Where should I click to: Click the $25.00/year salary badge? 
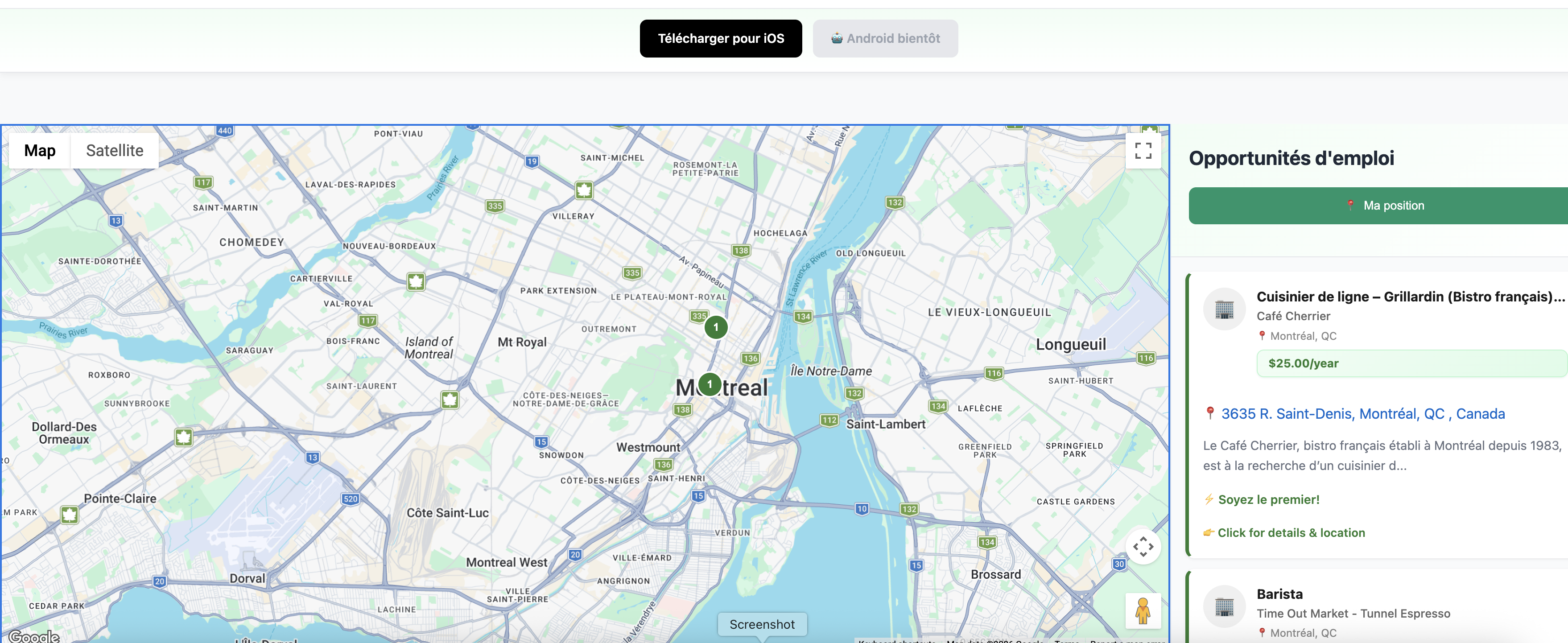1411,363
